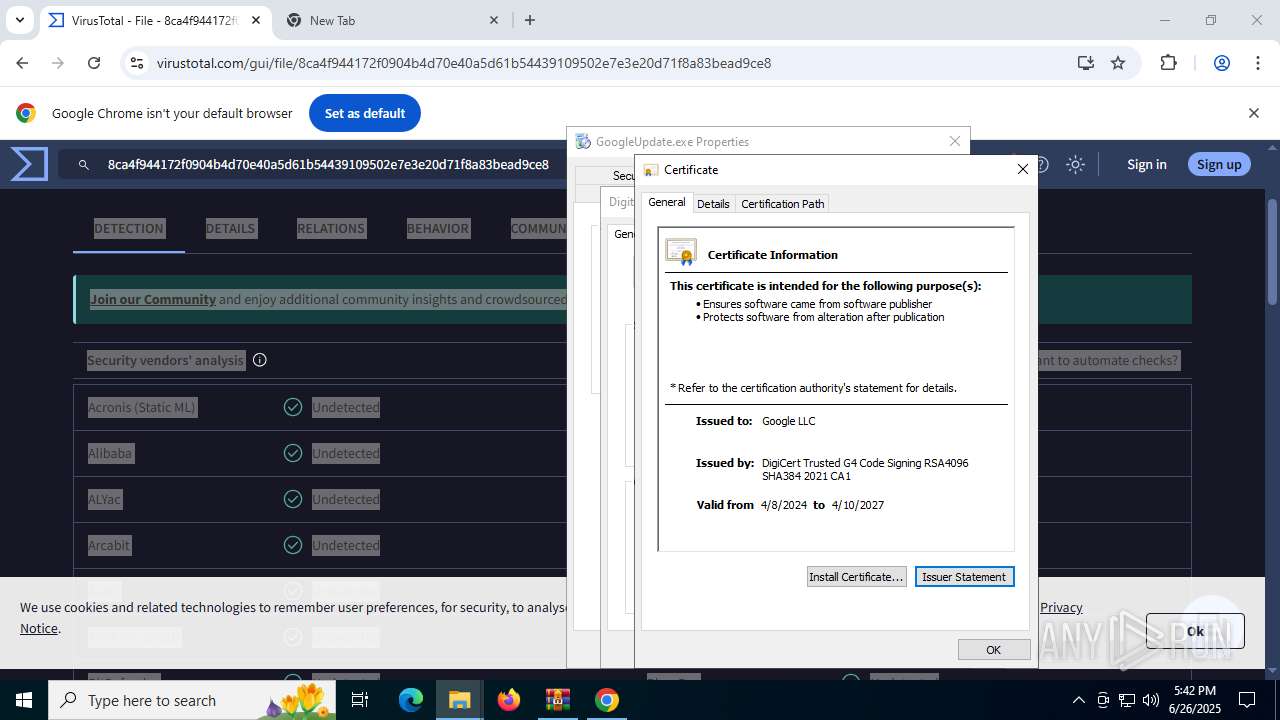Viewport: 1280px width, 720px height.
Task: Open the volume control in system tray
Action: pos(1151,700)
